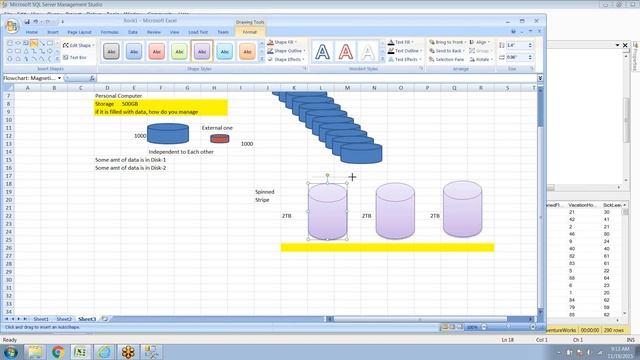Open the Edit Shape options
640x360 pixels.
[78, 45]
